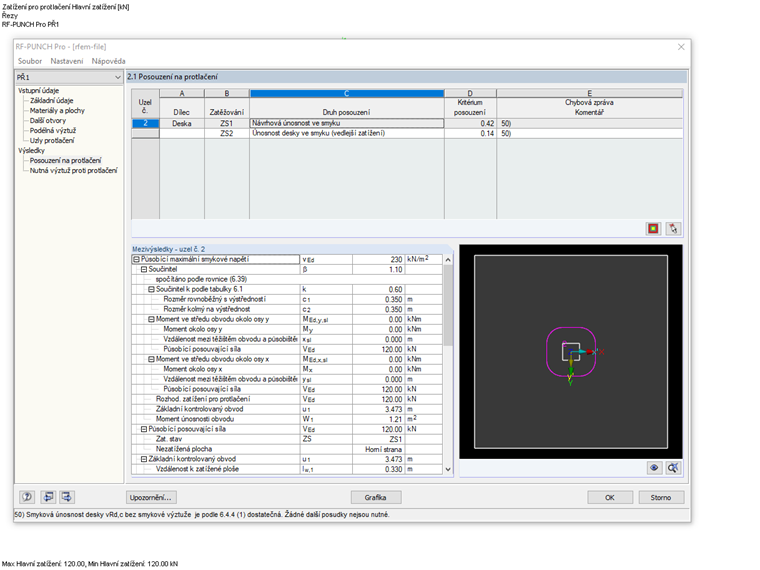Select the ZS1 loading cell
Viewport: 760px width, 570px height.
(227, 124)
